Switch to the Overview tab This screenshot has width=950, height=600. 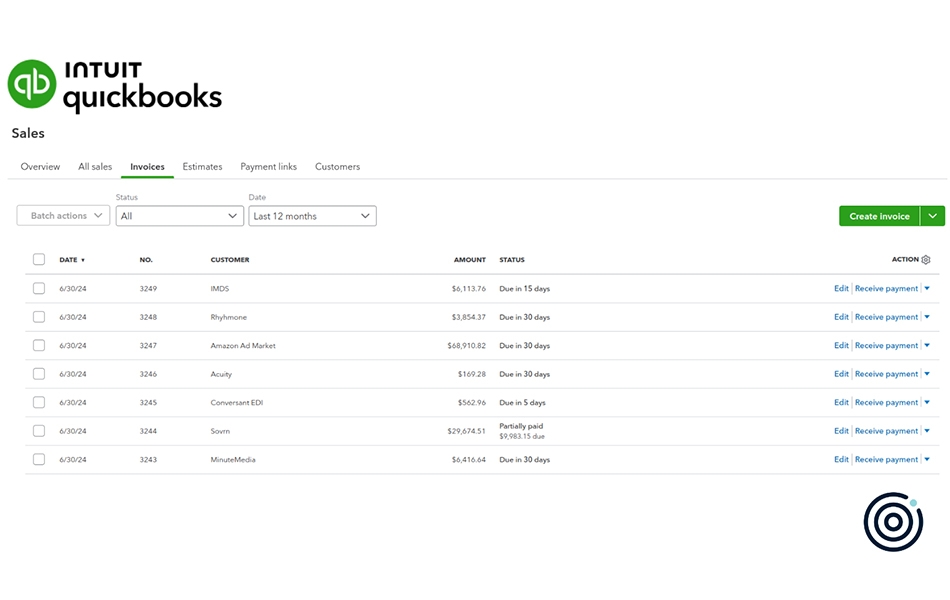40,167
